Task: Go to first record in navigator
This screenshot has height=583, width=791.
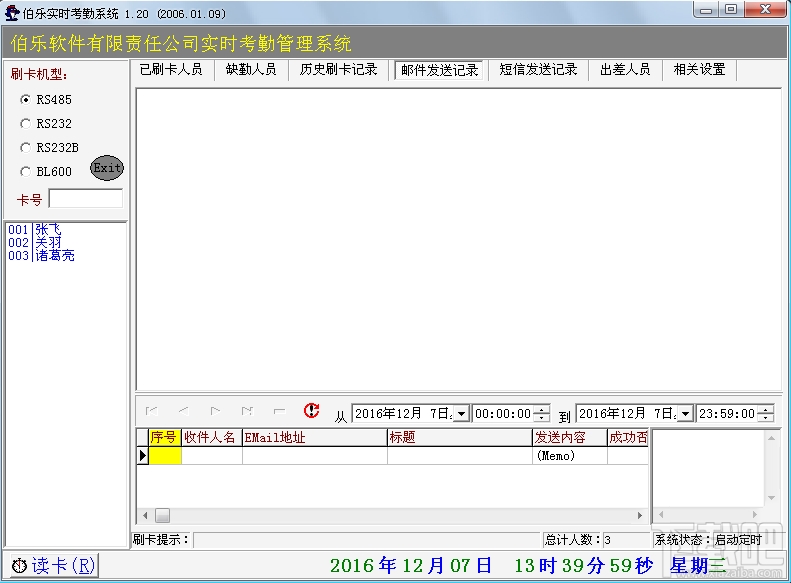Action: [x=151, y=411]
